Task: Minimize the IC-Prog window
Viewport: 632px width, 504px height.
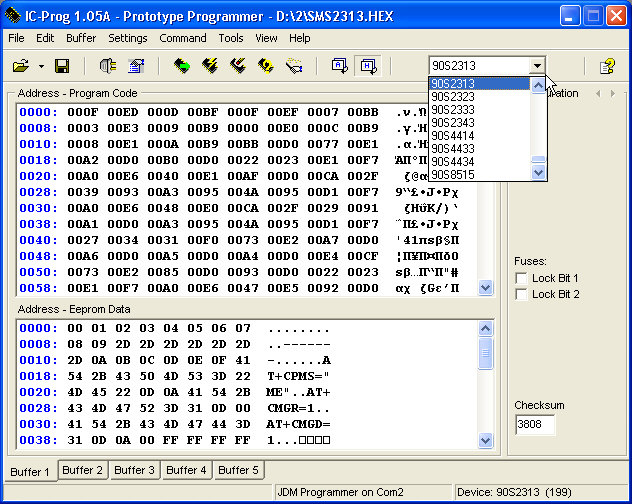Action: tap(570, 16)
